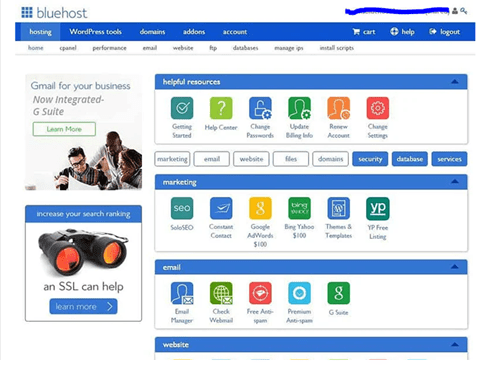Toggle the database section filter button
The width and height of the screenshot is (487, 368).
coord(410,159)
